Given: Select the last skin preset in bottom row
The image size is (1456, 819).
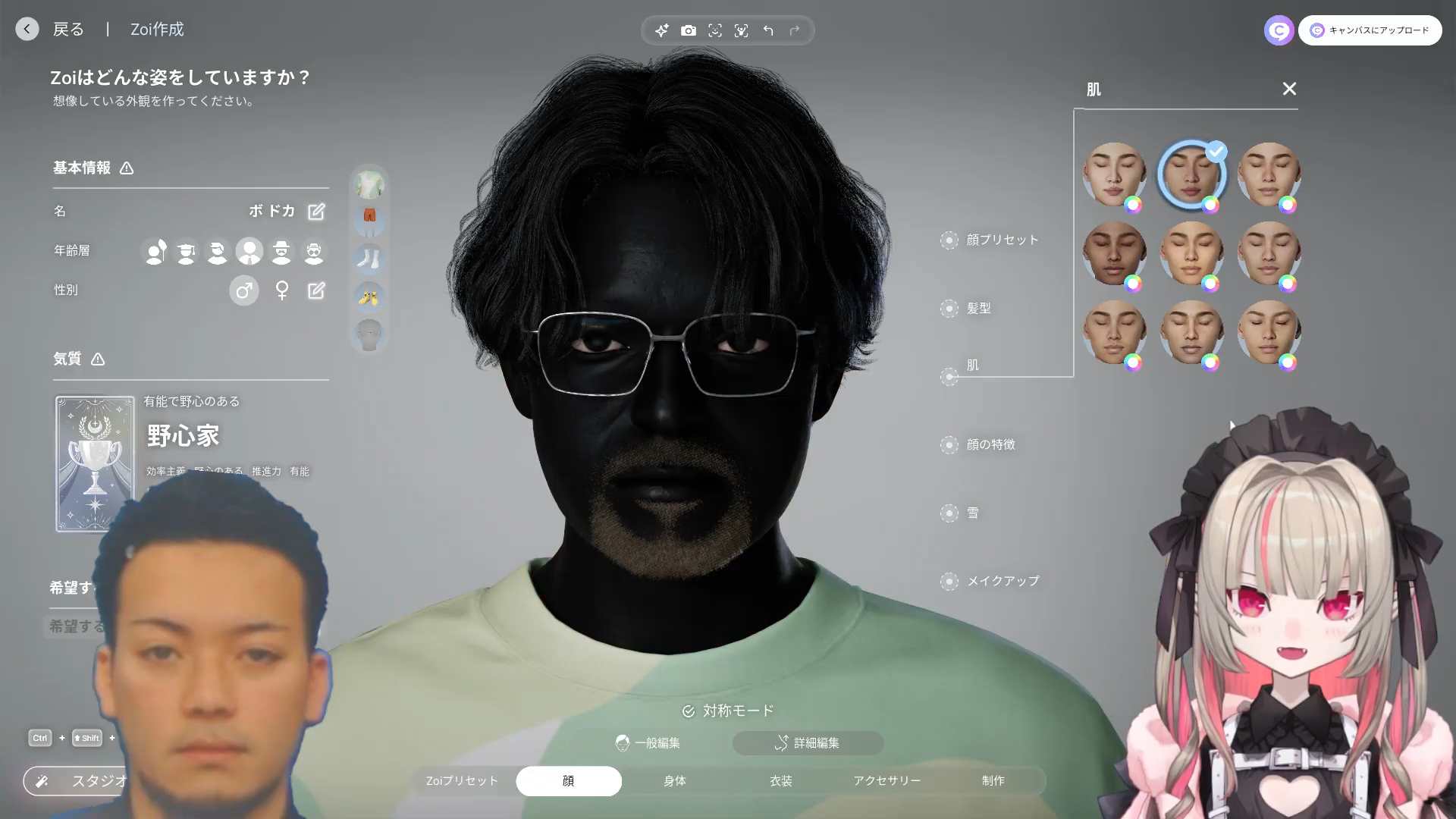Looking at the screenshot, I should 1269,332.
